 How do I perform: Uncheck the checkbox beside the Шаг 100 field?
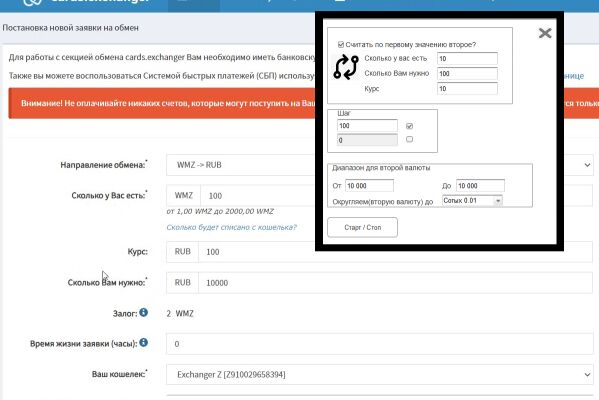pyautogui.click(x=410, y=126)
